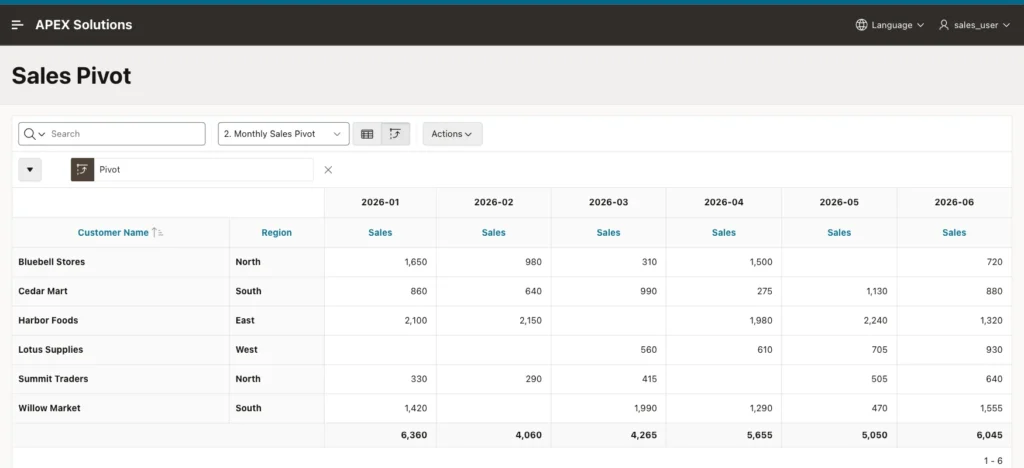Click the Sales header under 2026-02
The image size is (1024, 468).
494,232
